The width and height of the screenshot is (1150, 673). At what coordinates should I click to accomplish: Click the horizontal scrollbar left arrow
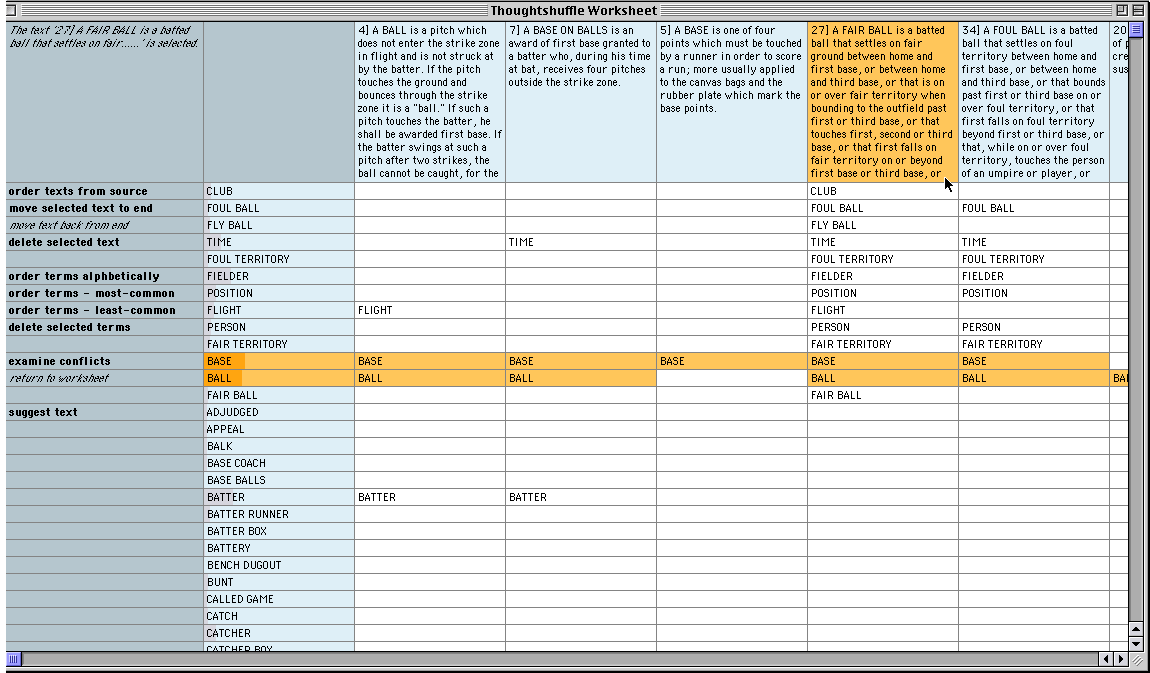[x=1105, y=659]
